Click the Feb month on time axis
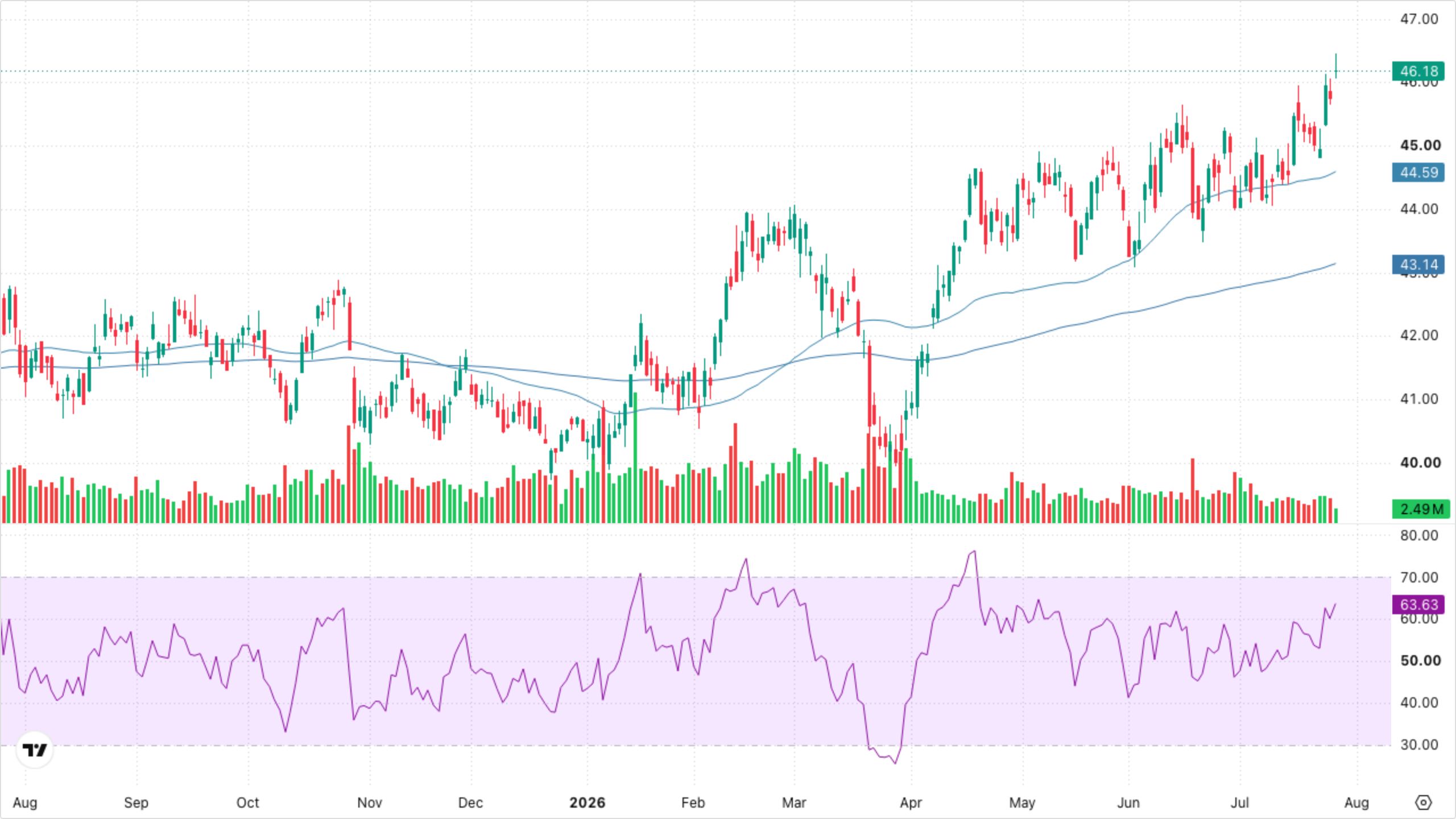1456x819 pixels. pos(693,803)
